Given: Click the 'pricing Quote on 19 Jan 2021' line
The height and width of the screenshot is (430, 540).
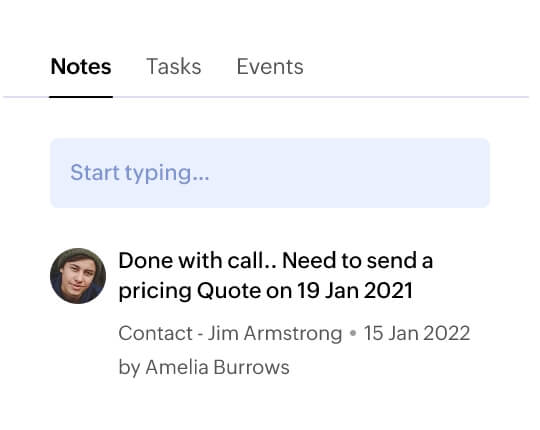Looking at the screenshot, I should pos(265,291).
